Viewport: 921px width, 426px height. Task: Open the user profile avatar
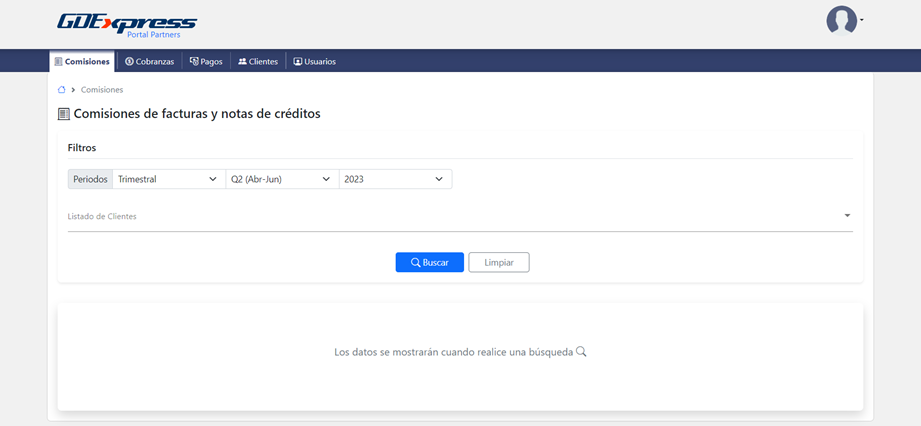click(x=841, y=20)
